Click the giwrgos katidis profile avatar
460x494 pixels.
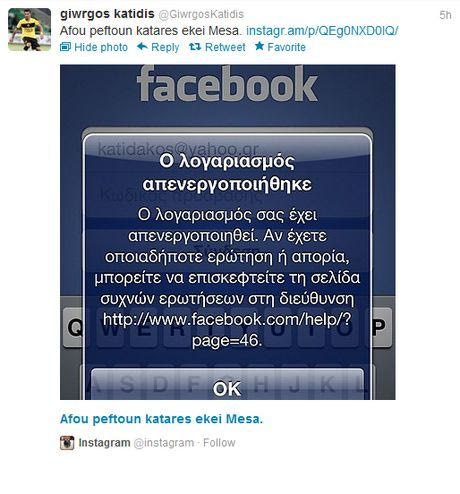tap(29, 30)
